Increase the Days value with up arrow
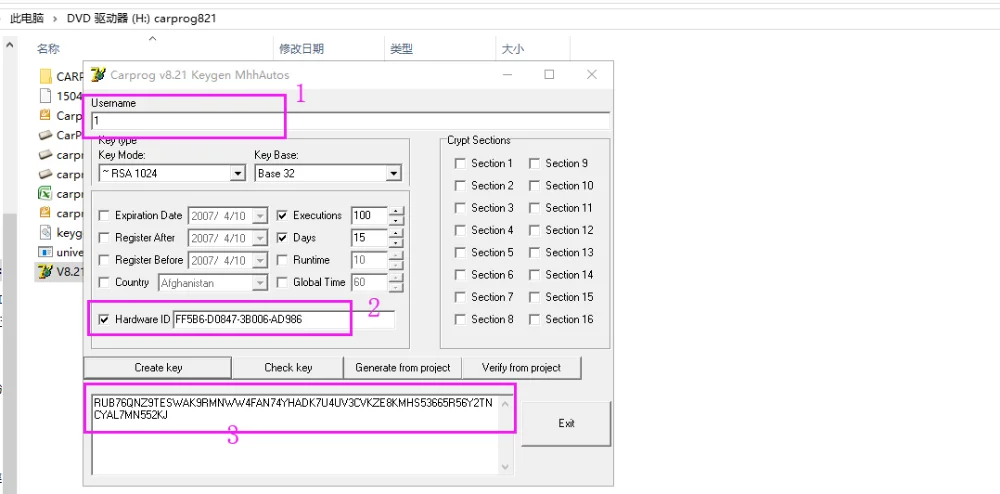 396,233
